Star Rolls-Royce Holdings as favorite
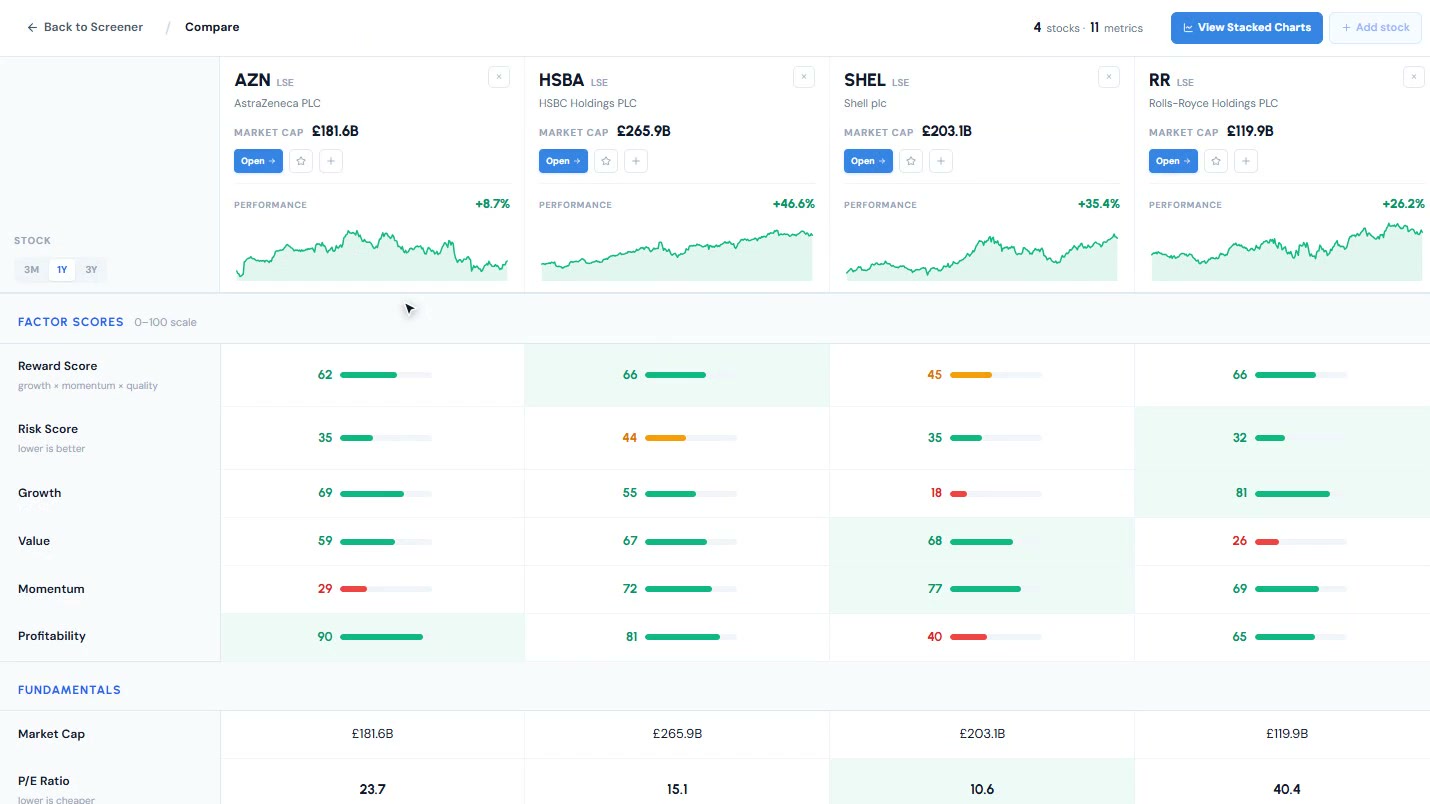The width and height of the screenshot is (1430, 804). coord(1216,161)
